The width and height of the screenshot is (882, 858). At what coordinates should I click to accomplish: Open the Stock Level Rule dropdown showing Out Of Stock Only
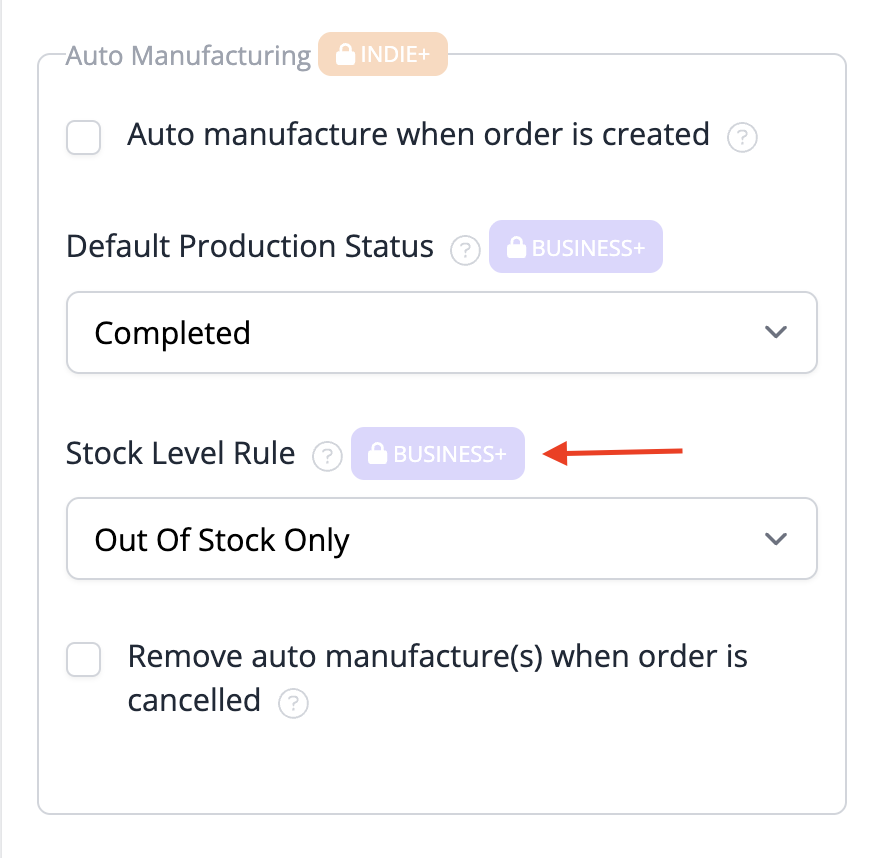pyautogui.click(x=442, y=539)
